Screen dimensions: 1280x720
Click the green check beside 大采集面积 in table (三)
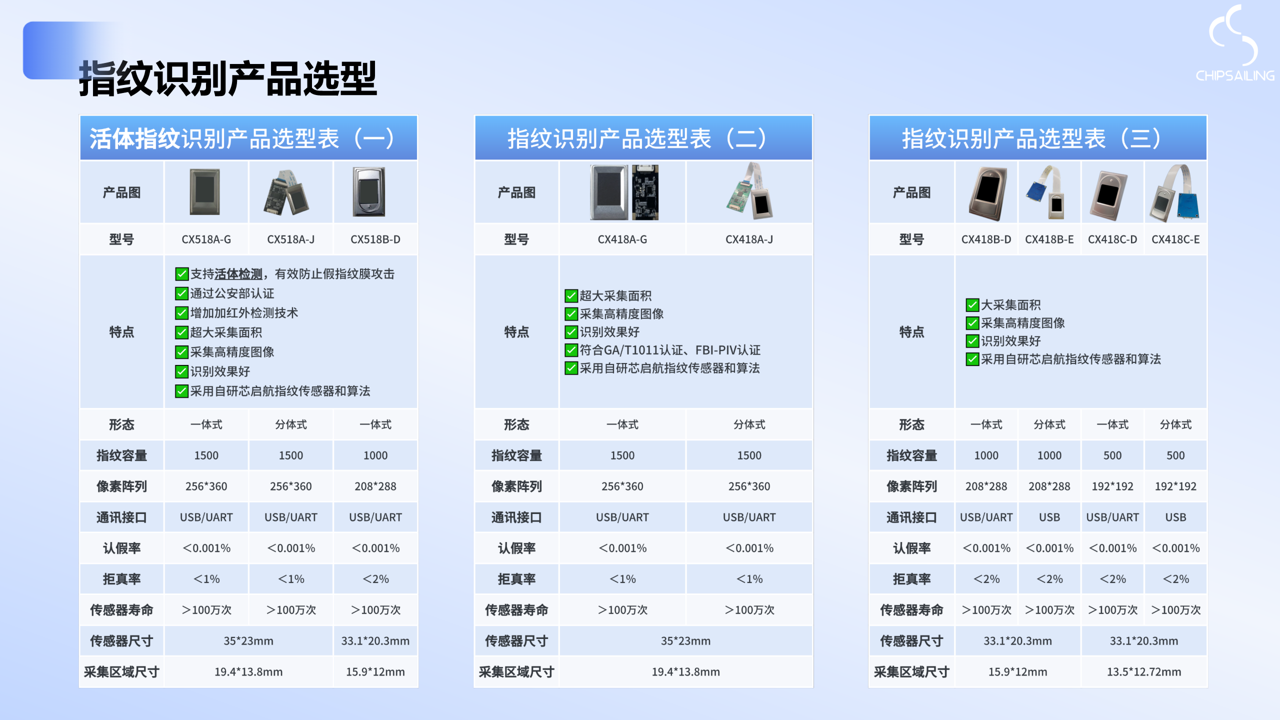[x=972, y=305]
